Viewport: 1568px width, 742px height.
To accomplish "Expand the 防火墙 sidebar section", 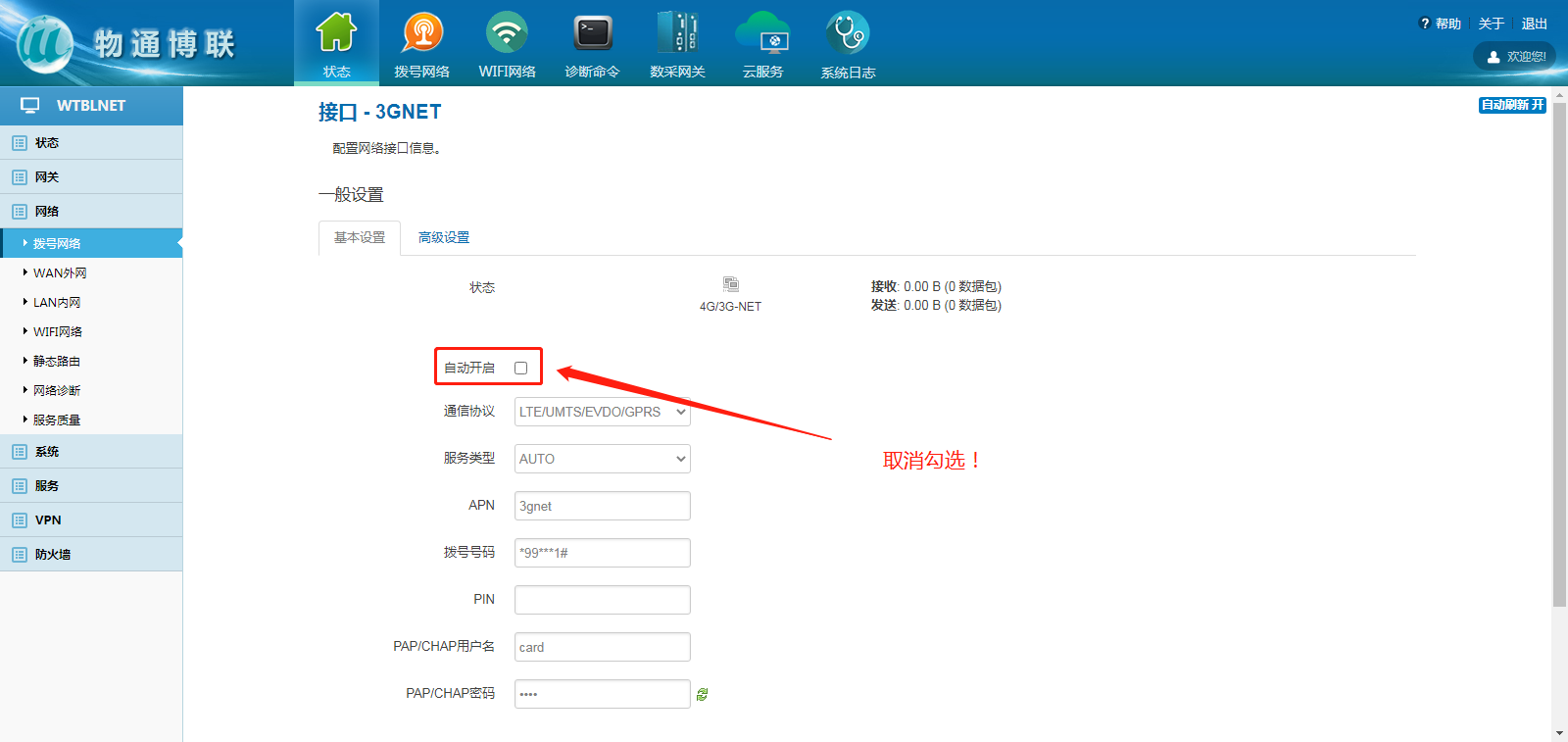I will click(91, 555).
